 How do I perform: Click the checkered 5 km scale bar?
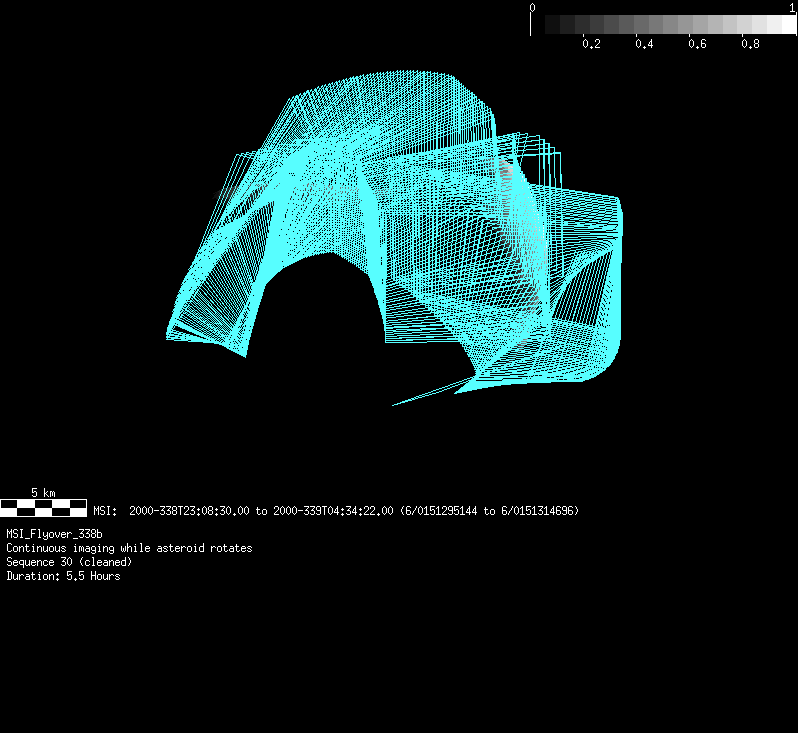pyautogui.click(x=43, y=507)
